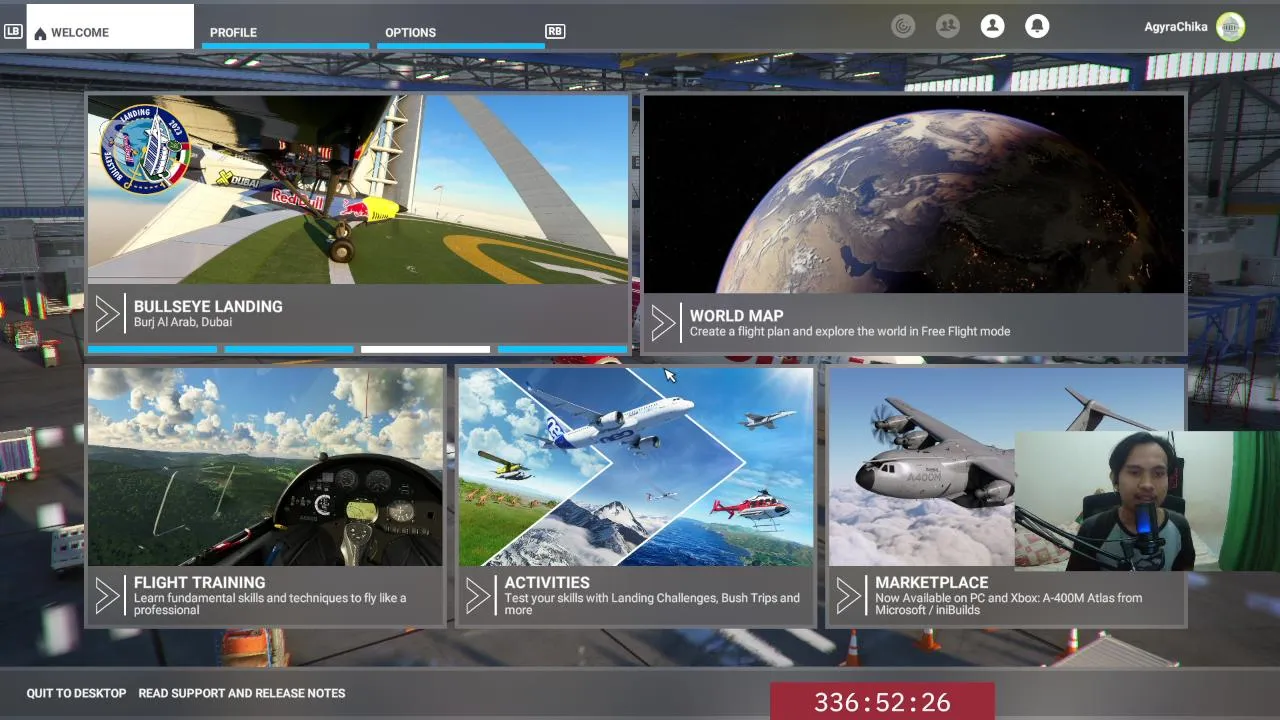Click the Marketplace arrow icon

click(849, 596)
